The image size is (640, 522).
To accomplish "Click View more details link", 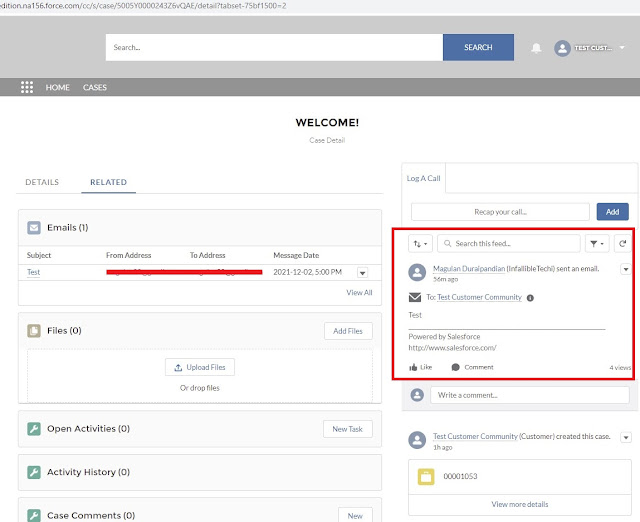I will (520, 504).
